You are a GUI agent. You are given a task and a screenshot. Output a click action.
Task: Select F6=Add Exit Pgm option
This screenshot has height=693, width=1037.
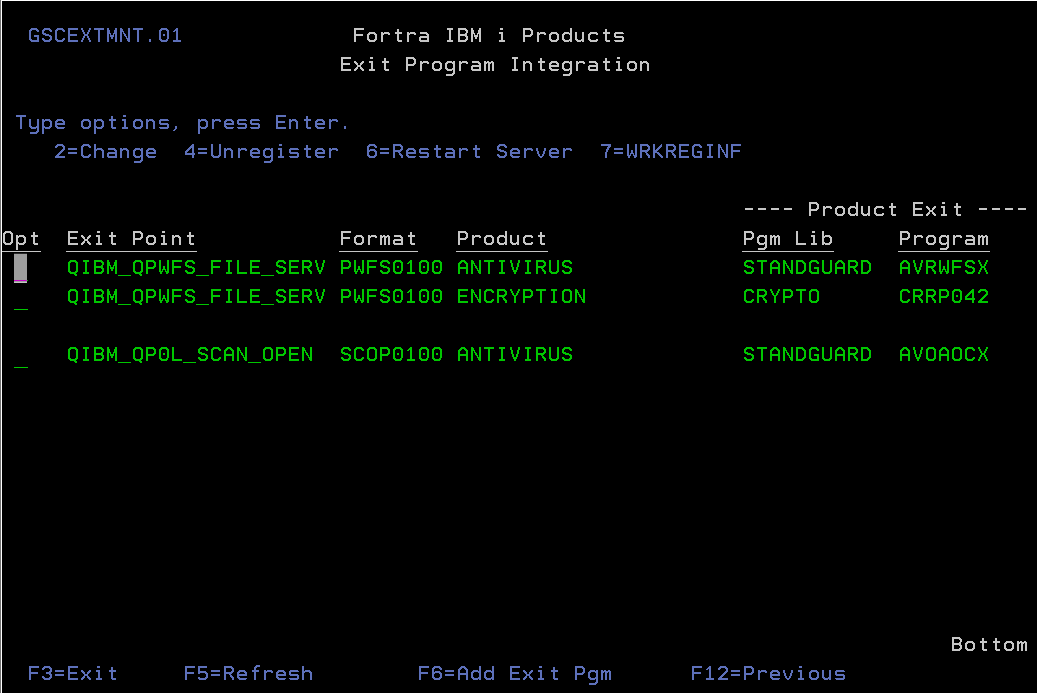pyautogui.click(x=515, y=673)
